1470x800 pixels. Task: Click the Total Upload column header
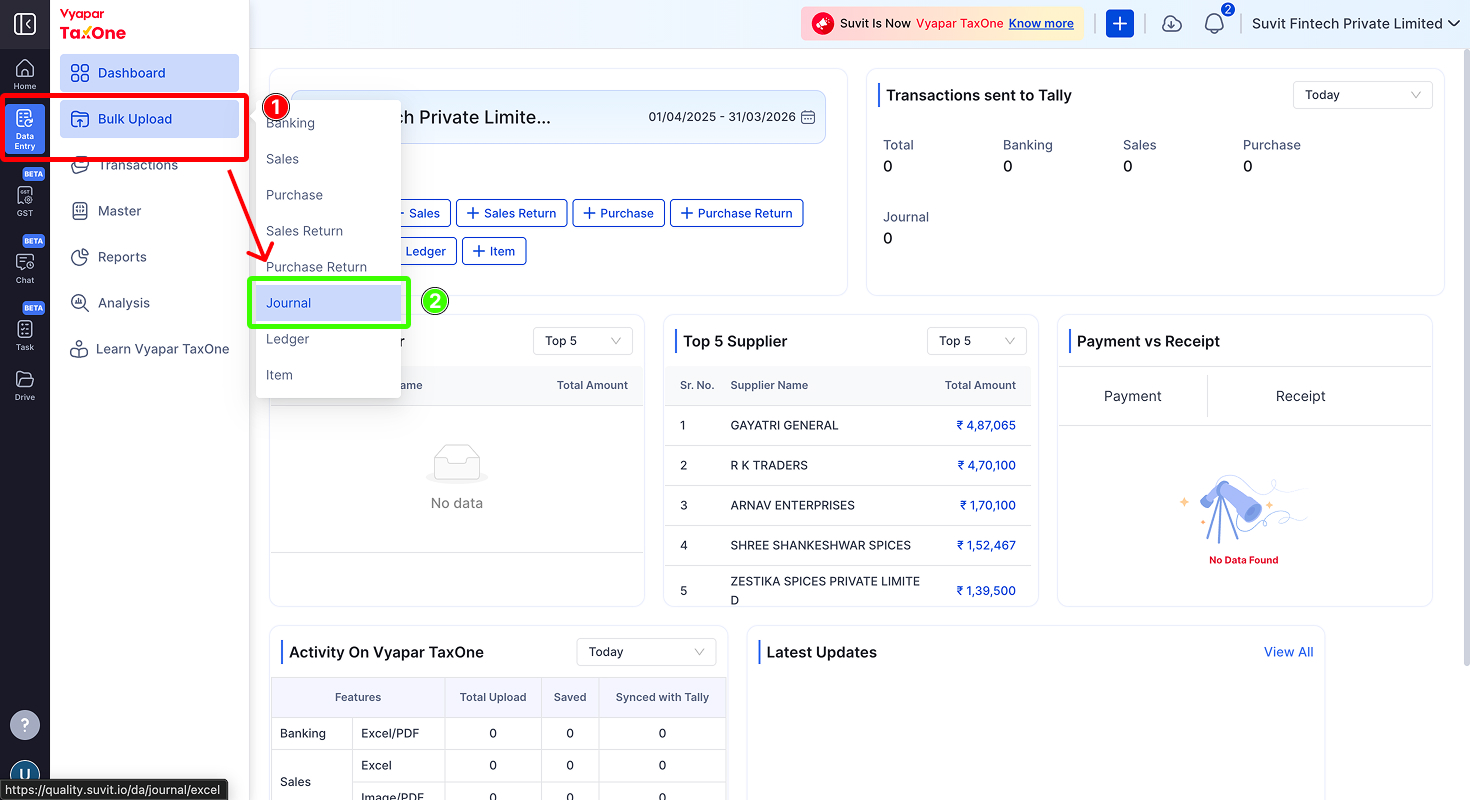pyautogui.click(x=493, y=697)
